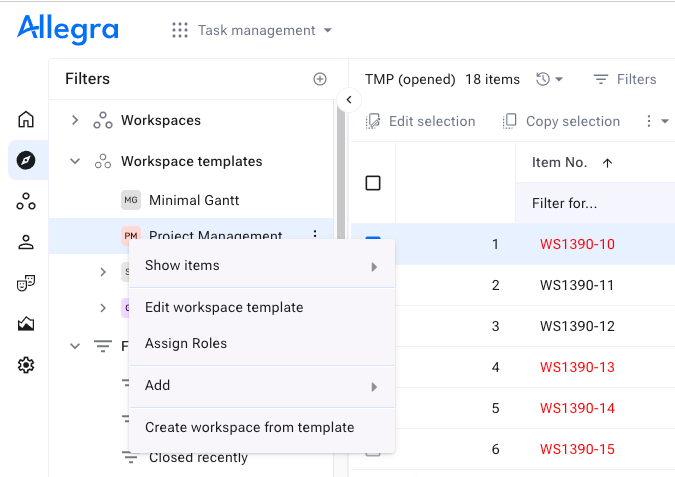This screenshot has width=675, height=477.
Task: Toggle the select-all checkbox in table header
Action: pyautogui.click(x=373, y=183)
